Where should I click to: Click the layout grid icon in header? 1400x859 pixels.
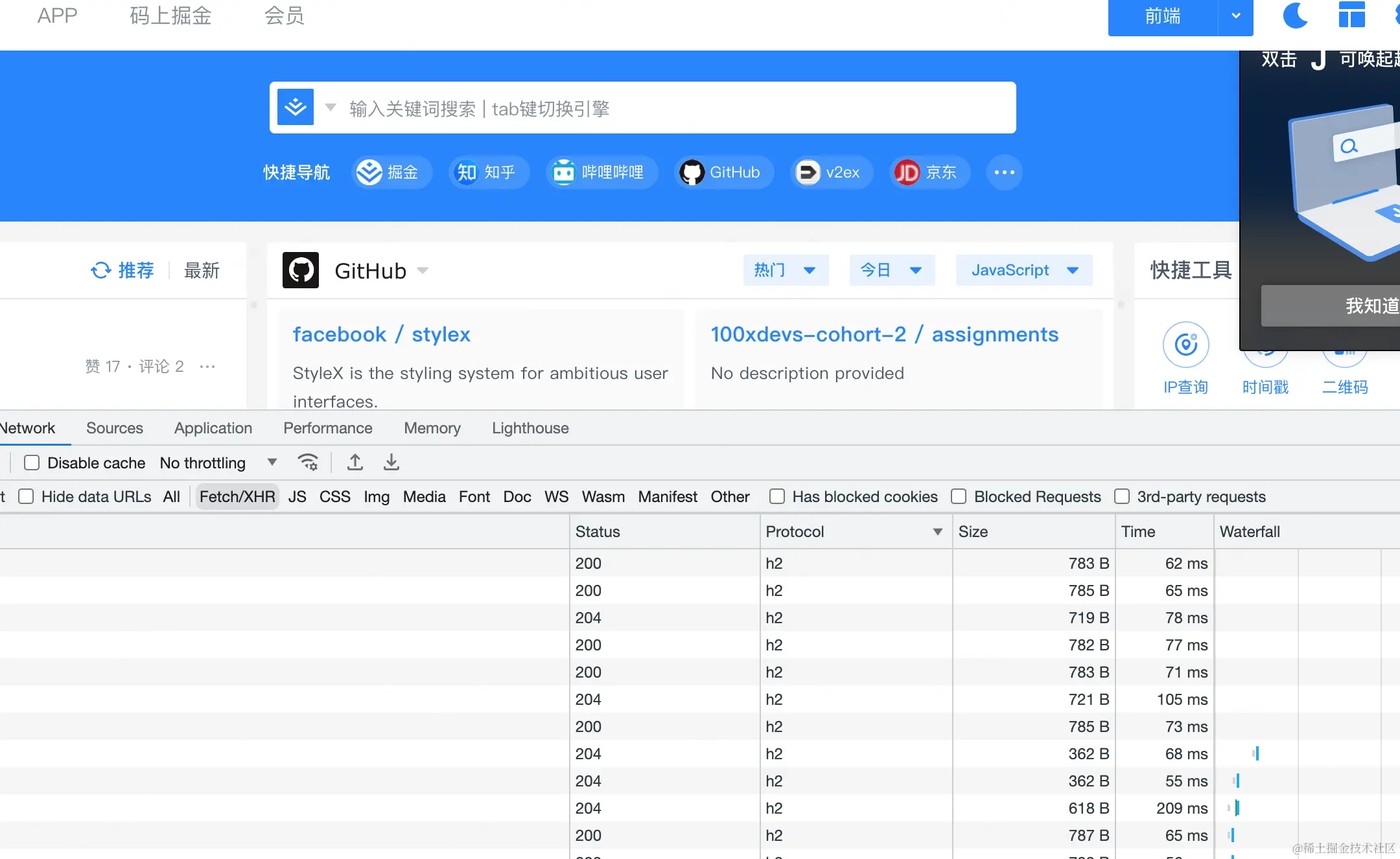(x=1351, y=16)
